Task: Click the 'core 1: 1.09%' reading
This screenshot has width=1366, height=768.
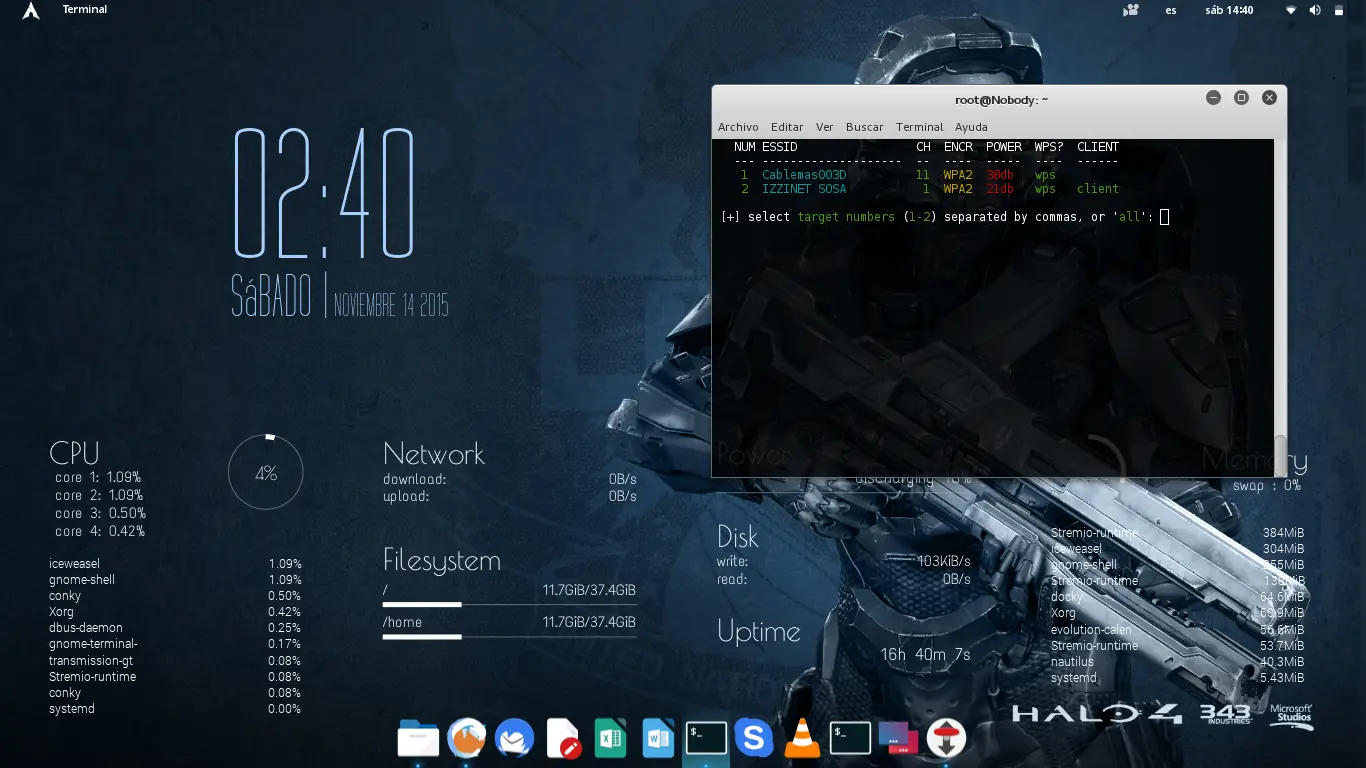Action: click(x=98, y=478)
